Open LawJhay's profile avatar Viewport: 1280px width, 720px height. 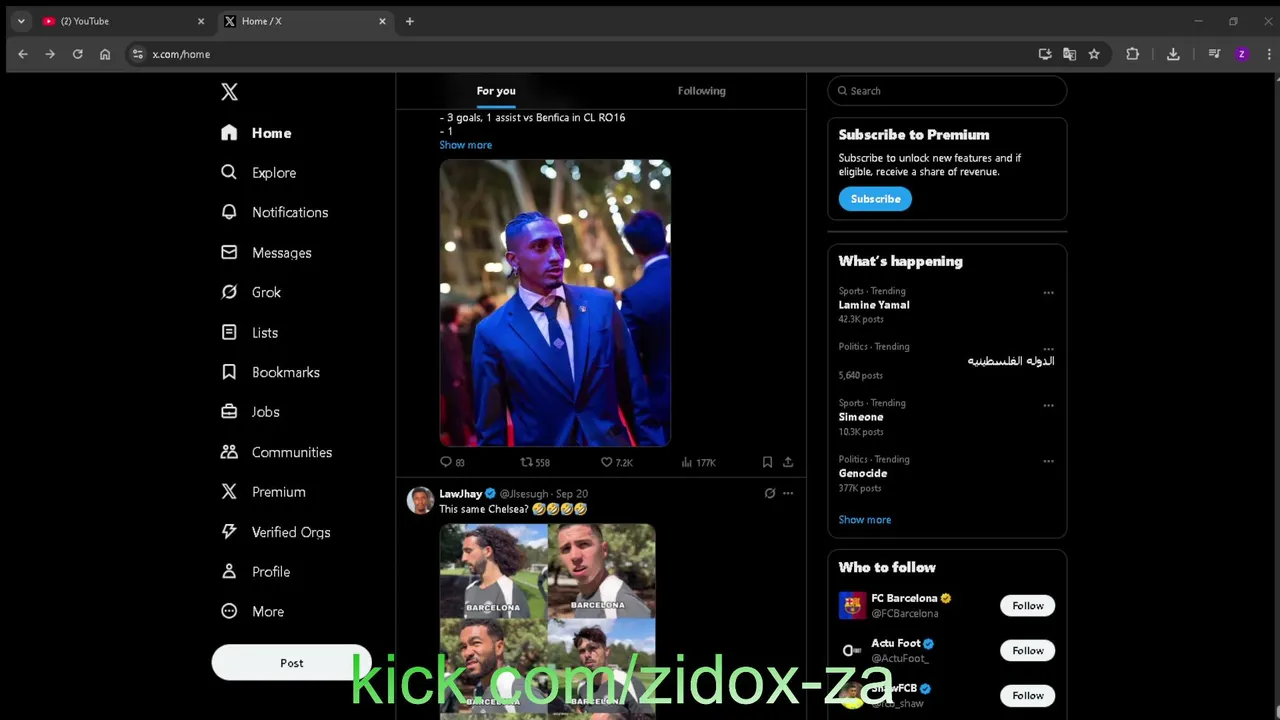[420, 500]
